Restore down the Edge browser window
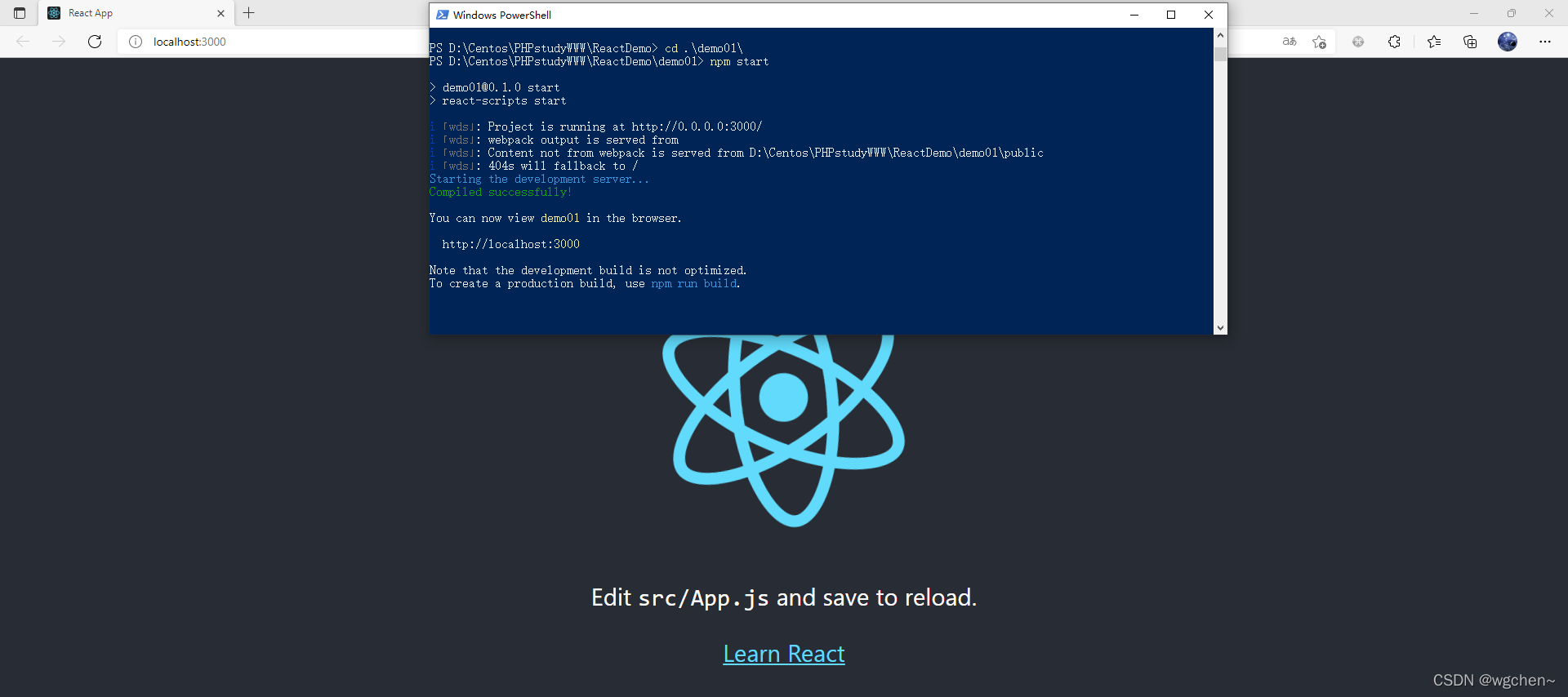 (x=1512, y=13)
